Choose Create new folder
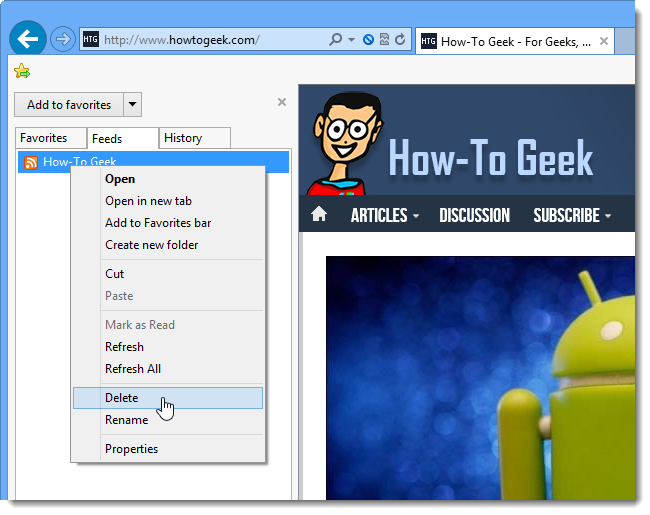The width and height of the screenshot is (650, 515). (x=168, y=245)
